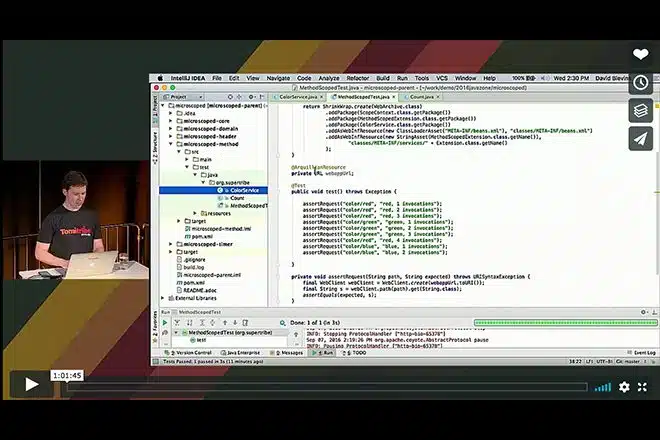The height and width of the screenshot is (440, 660).
Task: Expand External Libraries node
Action: 163,298
